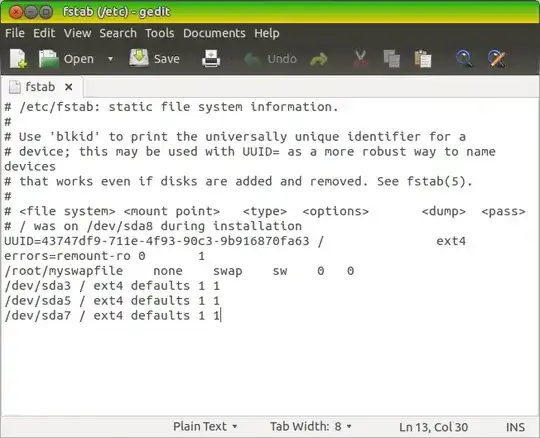Copy selection using the copy icon
Screen dimensions: 540x438
(x=392, y=59)
